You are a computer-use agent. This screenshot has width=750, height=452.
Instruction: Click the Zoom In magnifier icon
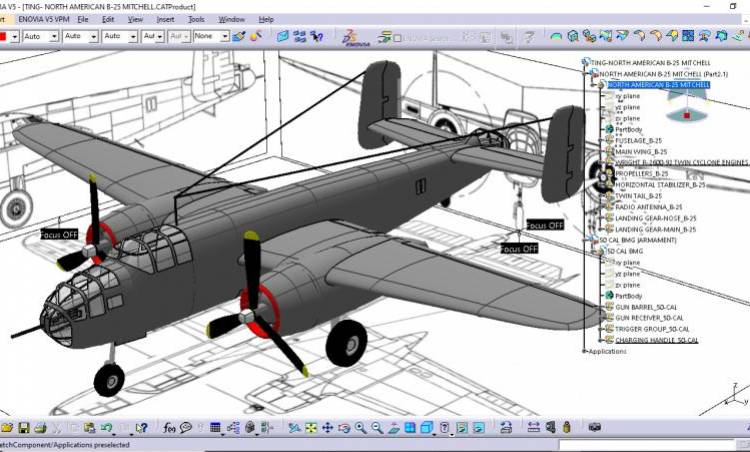pyautogui.click(x=360, y=428)
